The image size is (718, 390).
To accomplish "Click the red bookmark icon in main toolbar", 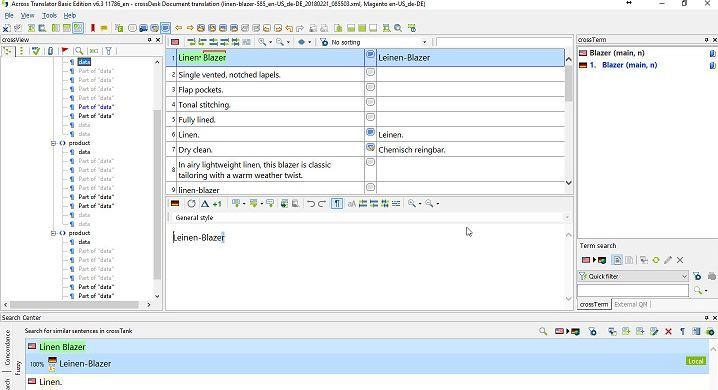I will pyautogui.click(x=92, y=28).
